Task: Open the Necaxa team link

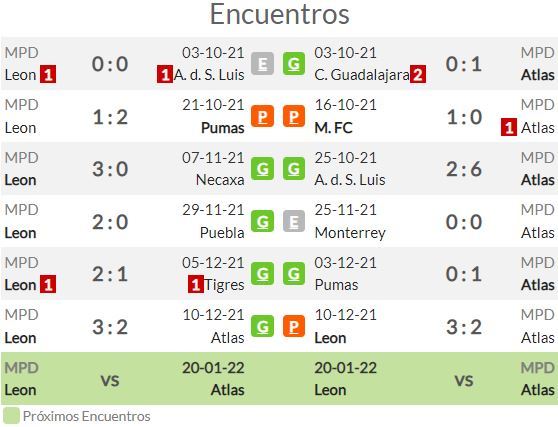Action: tap(220, 180)
